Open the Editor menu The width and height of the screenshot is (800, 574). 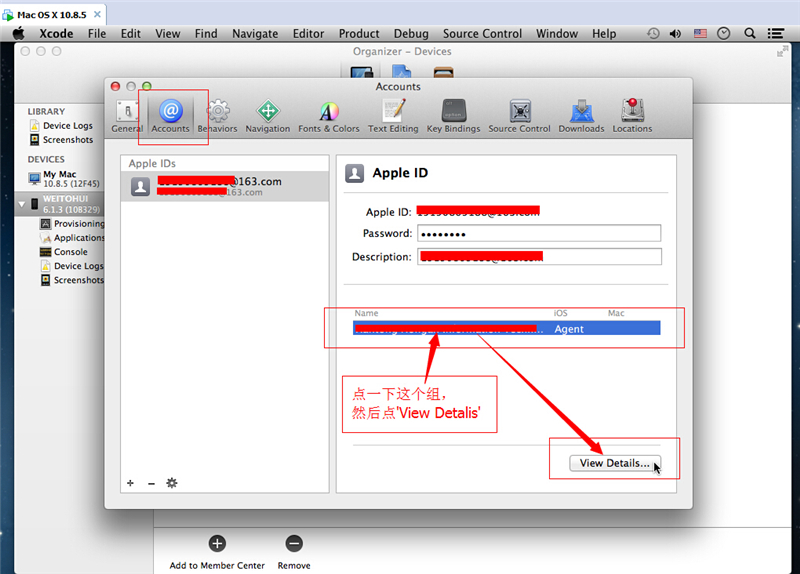(x=308, y=34)
